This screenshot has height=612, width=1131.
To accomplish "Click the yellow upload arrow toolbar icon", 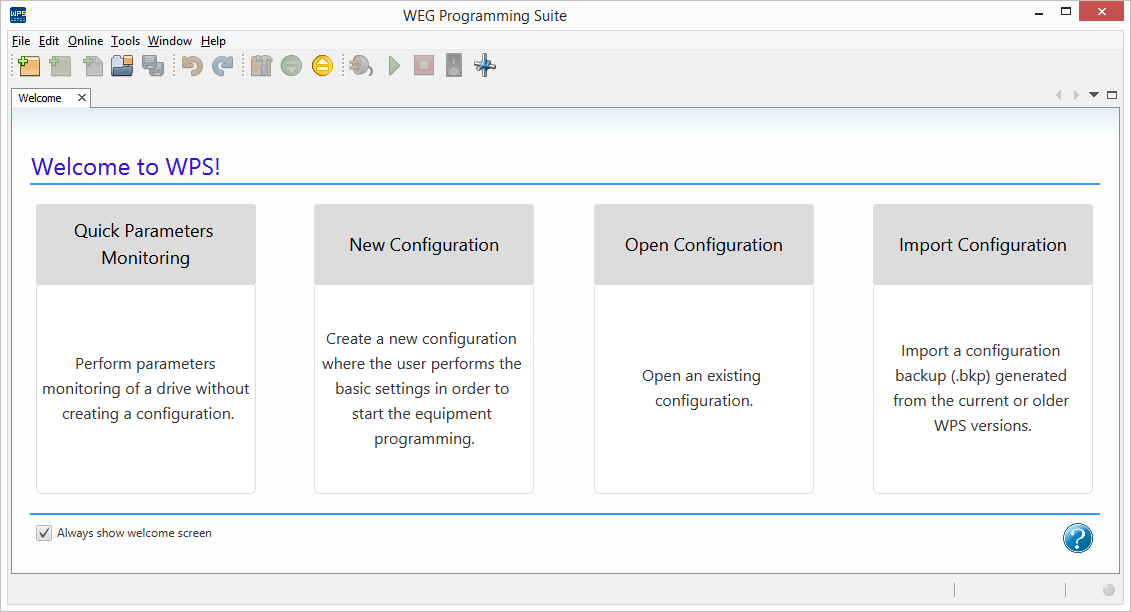I will point(321,66).
